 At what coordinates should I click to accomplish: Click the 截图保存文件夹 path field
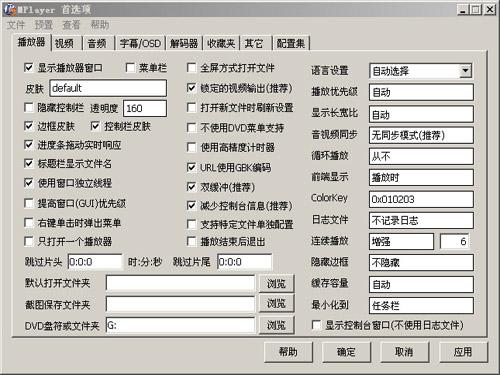180,304
